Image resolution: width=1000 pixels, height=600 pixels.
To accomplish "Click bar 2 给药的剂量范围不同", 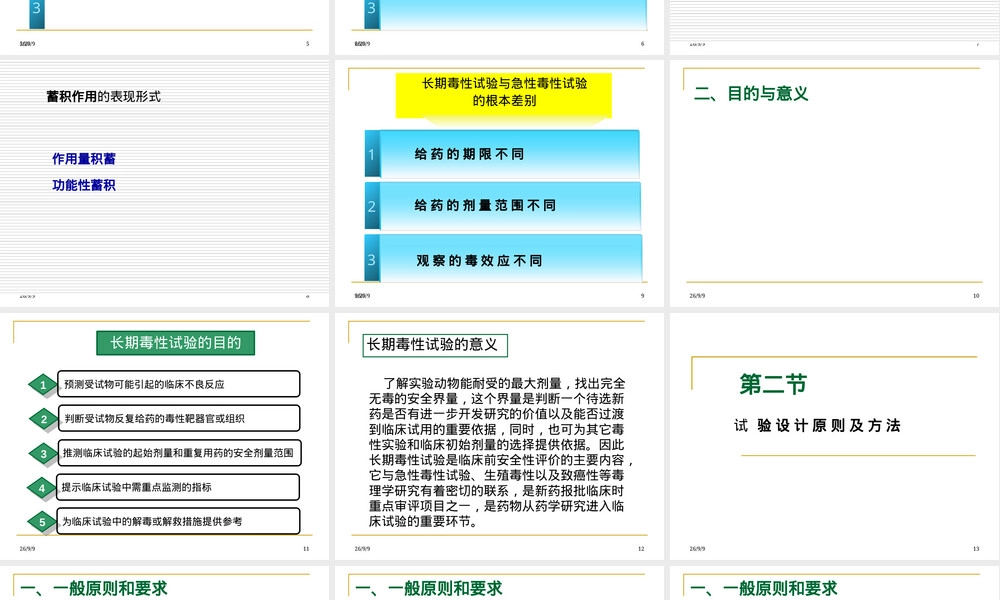I will pyautogui.click(x=503, y=205).
